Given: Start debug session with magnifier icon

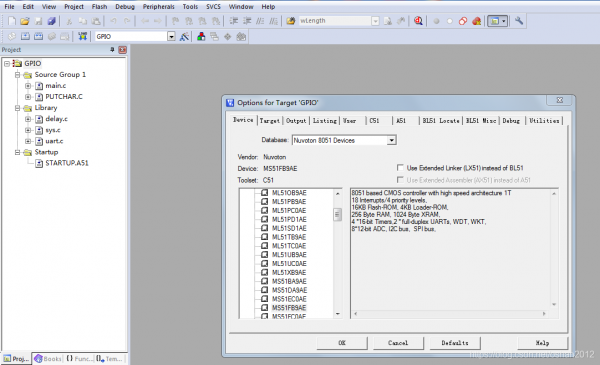Looking at the screenshot, I should [x=418, y=21].
